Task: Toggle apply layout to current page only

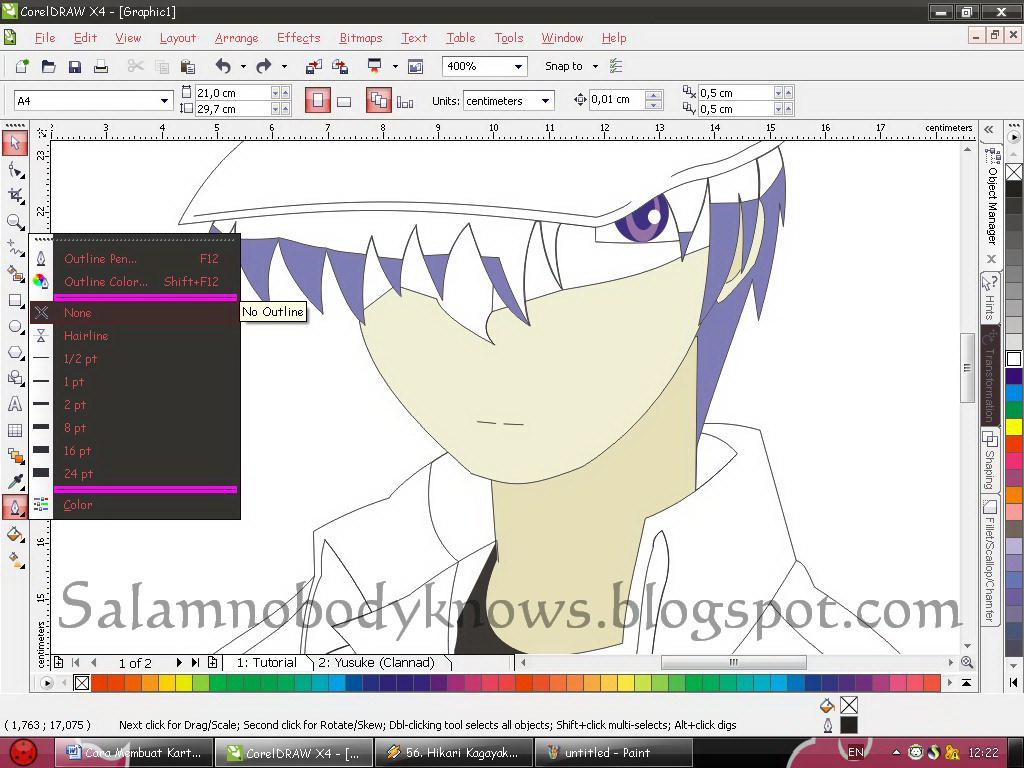Action: (x=405, y=101)
